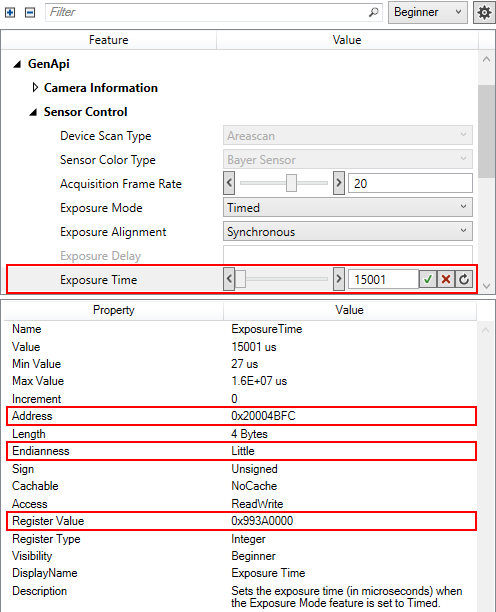The height and width of the screenshot is (612, 496).
Task: Click the search magnifier icon in Filter
Action: pyautogui.click(x=373, y=12)
